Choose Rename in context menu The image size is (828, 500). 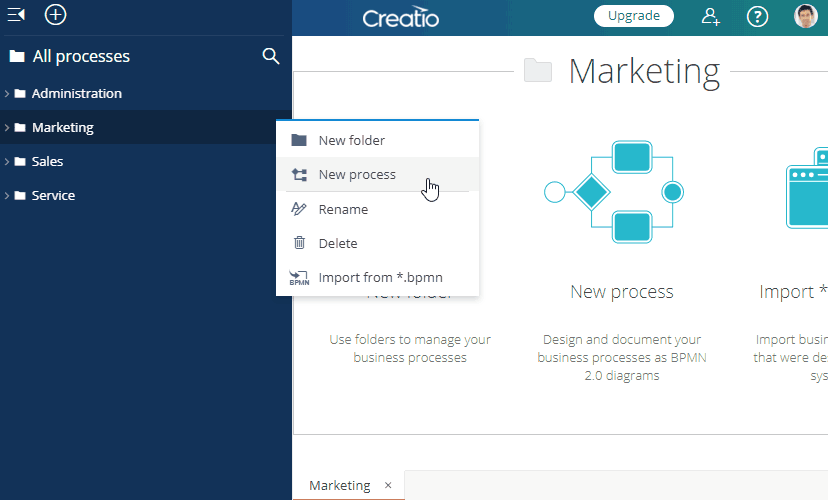pyautogui.click(x=378, y=209)
